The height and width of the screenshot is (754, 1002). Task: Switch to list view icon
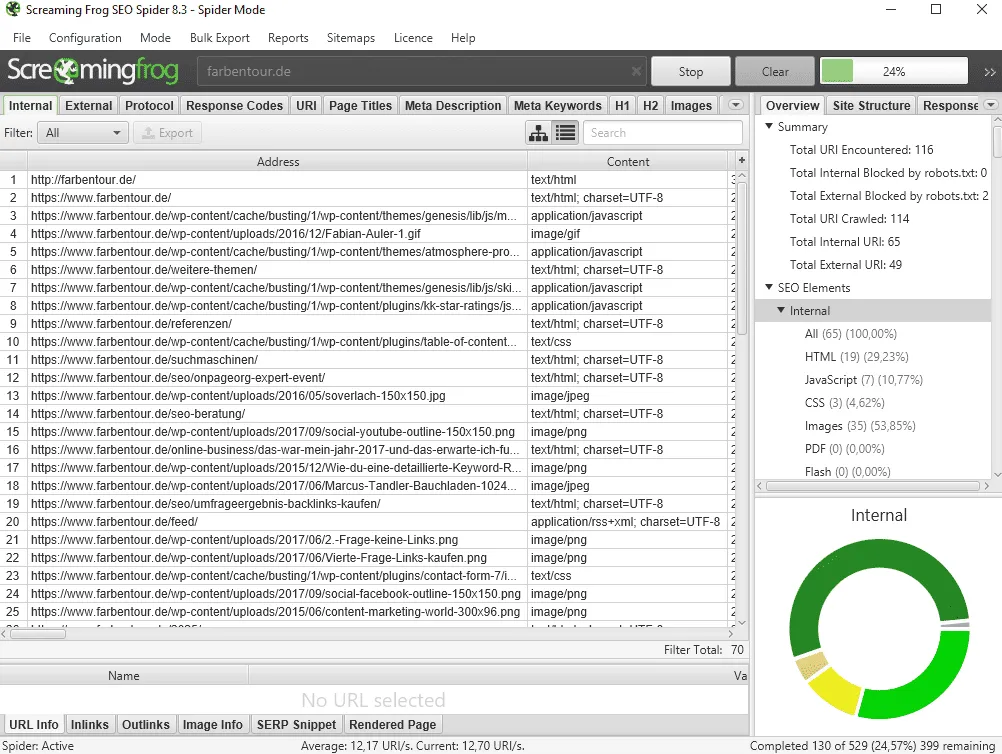pyautogui.click(x=566, y=133)
